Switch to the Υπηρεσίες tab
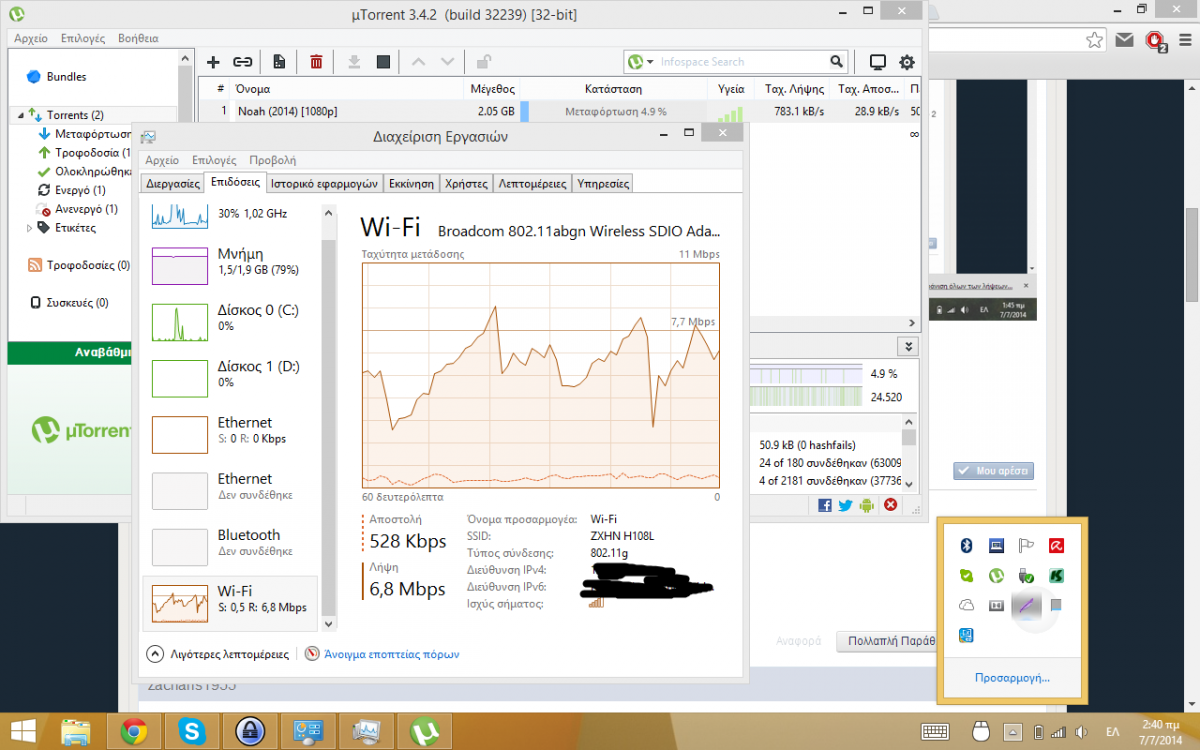1200x750 pixels. click(x=603, y=184)
